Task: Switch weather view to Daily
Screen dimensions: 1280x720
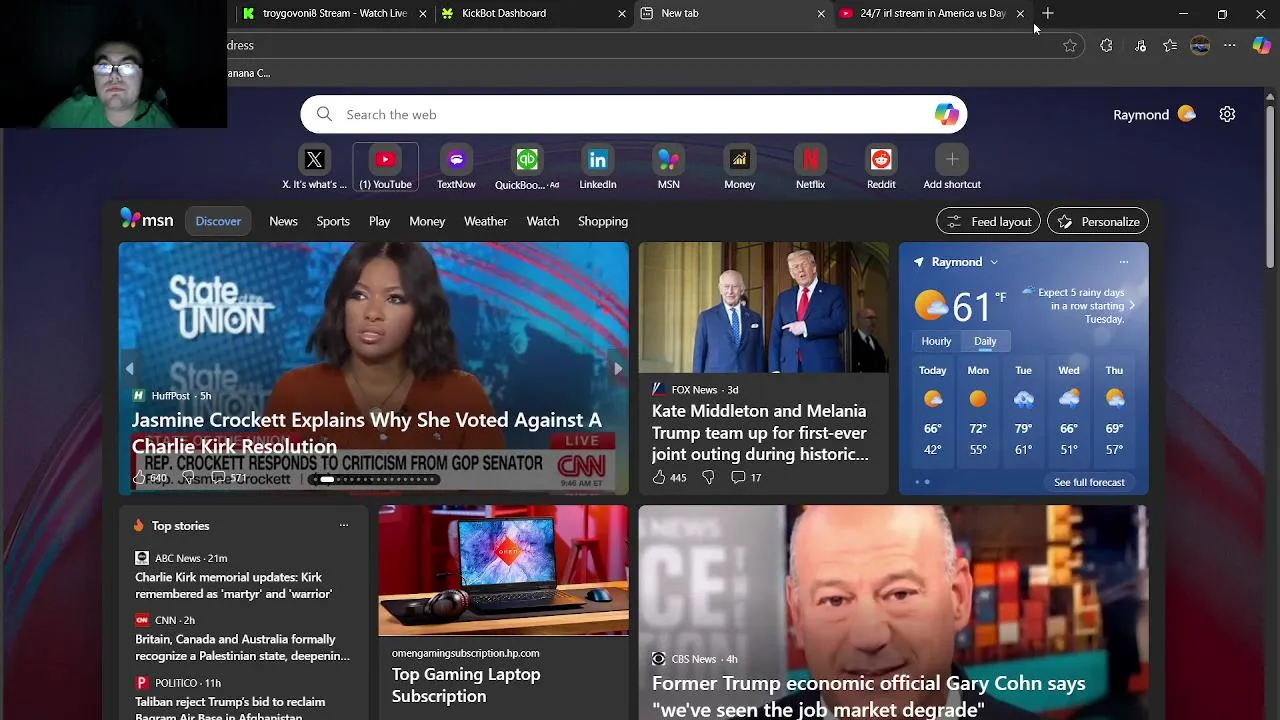Action: [x=985, y=341]
